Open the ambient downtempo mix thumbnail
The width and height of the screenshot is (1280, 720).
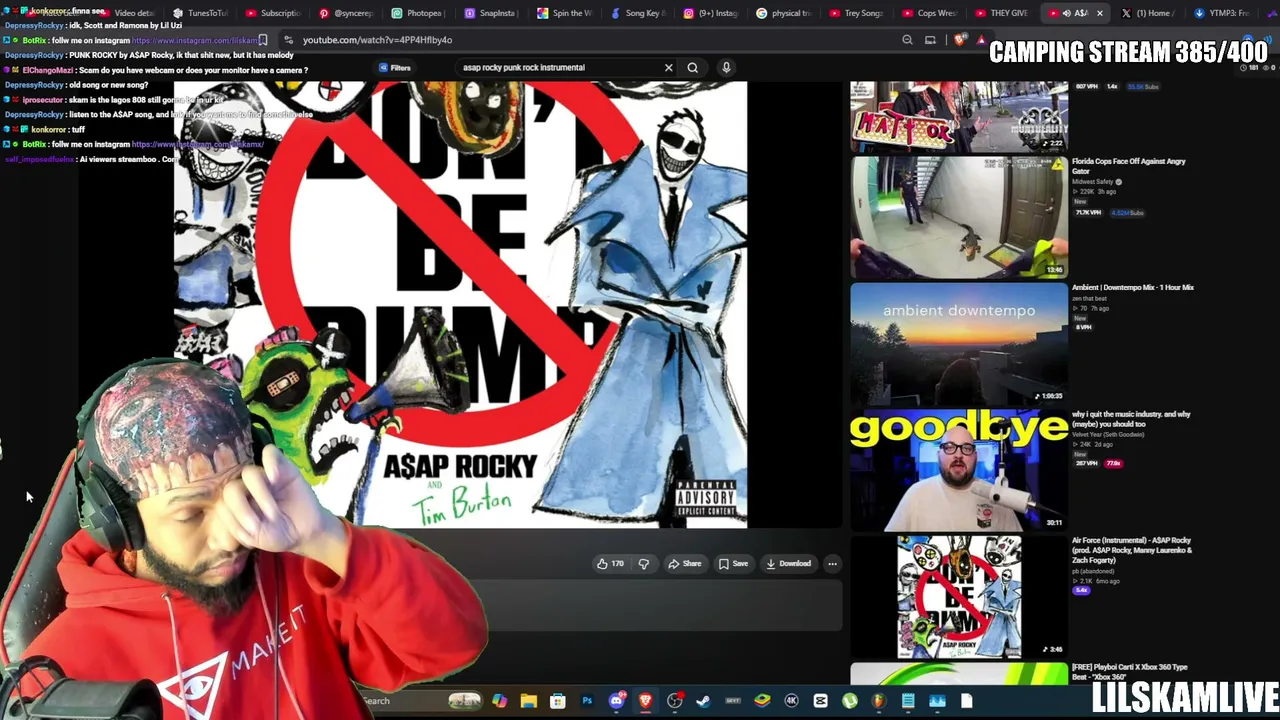point(959,344)
